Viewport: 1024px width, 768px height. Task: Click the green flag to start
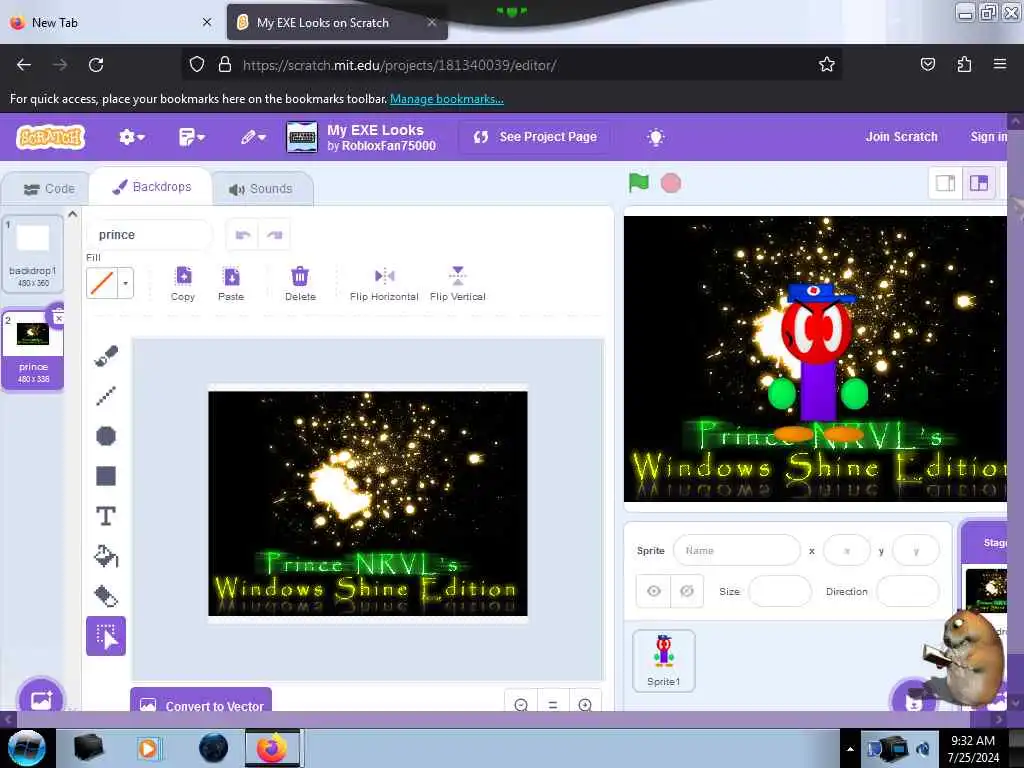coord(639,183)
